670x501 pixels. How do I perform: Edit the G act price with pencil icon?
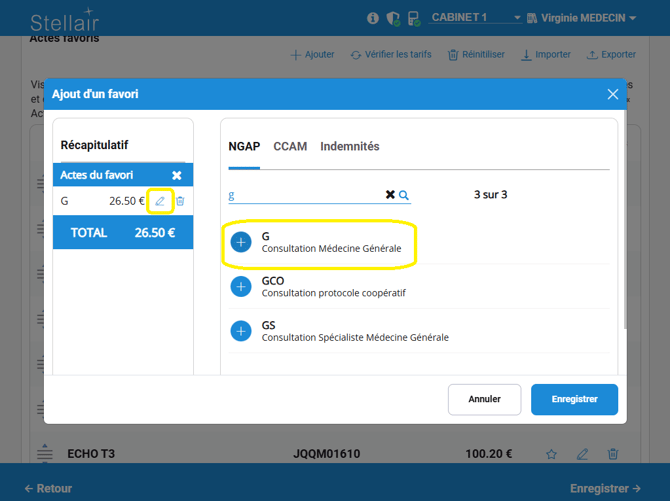[160, 201]
